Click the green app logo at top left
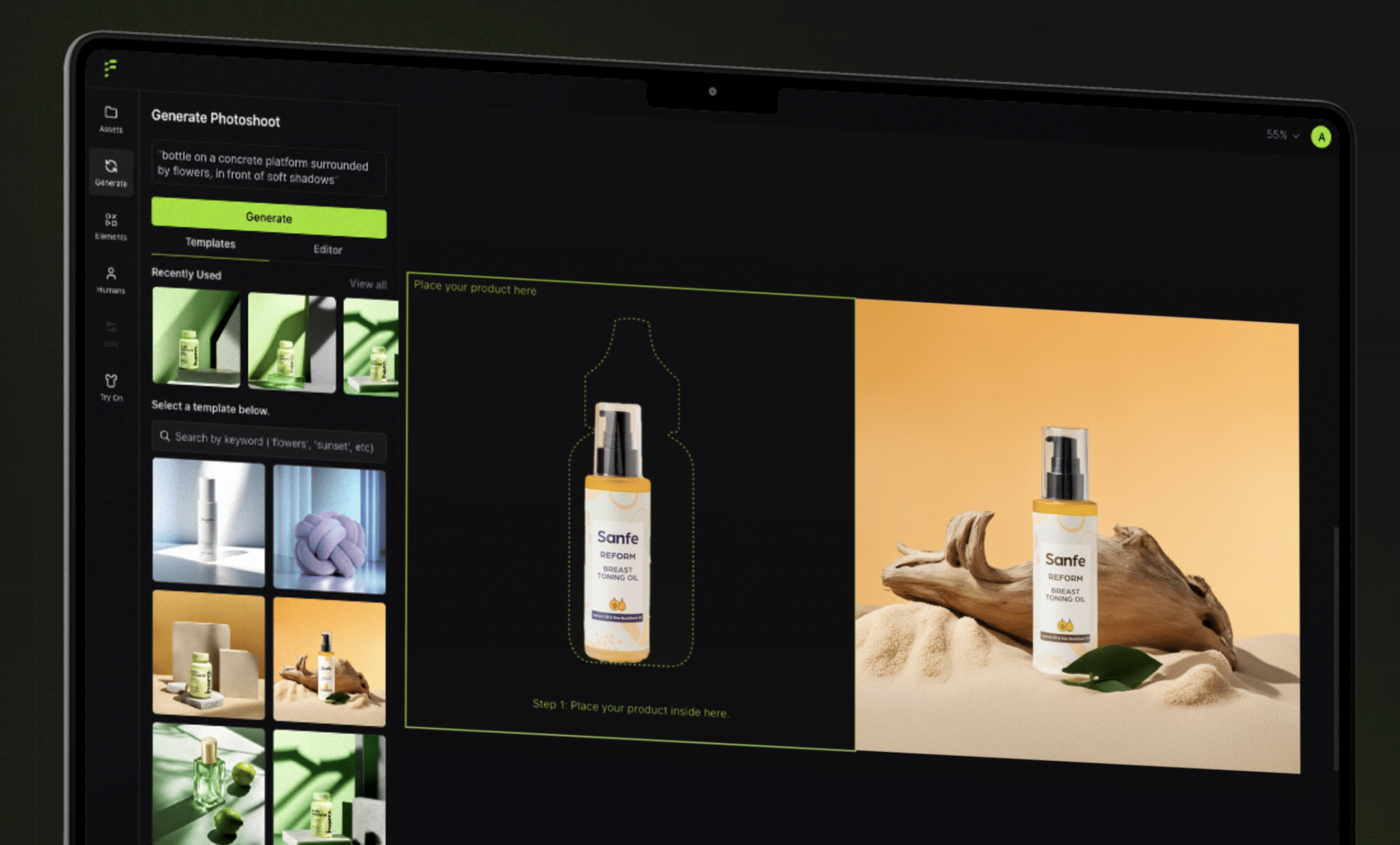The width and height of the screenshot is (1400, 845). pyautogui.click(x=110, y=68)
